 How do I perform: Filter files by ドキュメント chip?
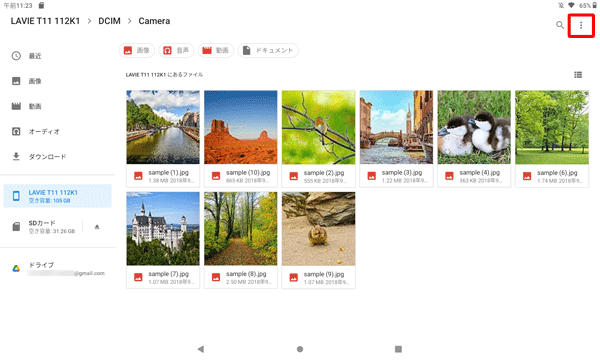click(x=268, y=50)
